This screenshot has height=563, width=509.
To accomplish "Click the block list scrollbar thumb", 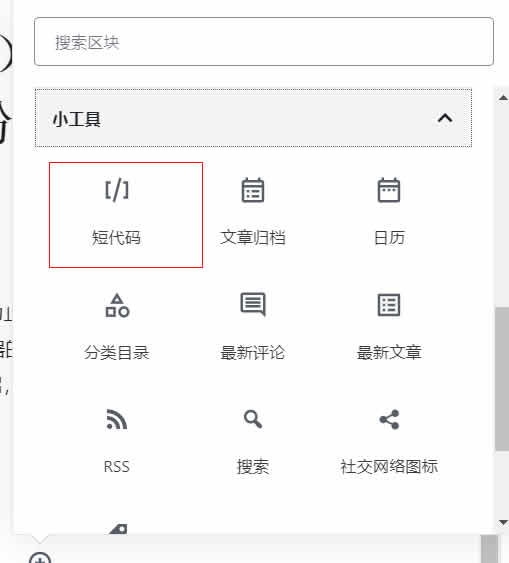I will point(502,379).
